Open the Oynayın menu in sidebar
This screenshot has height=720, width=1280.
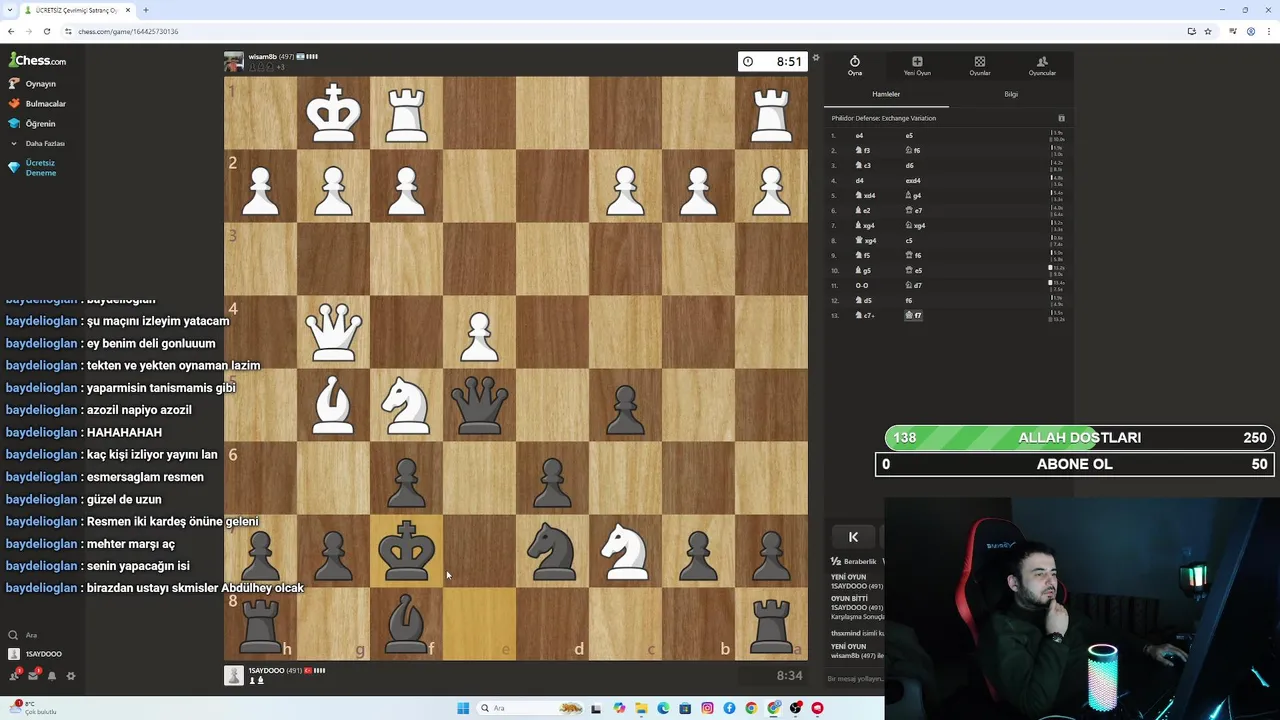tap(33, 84)
